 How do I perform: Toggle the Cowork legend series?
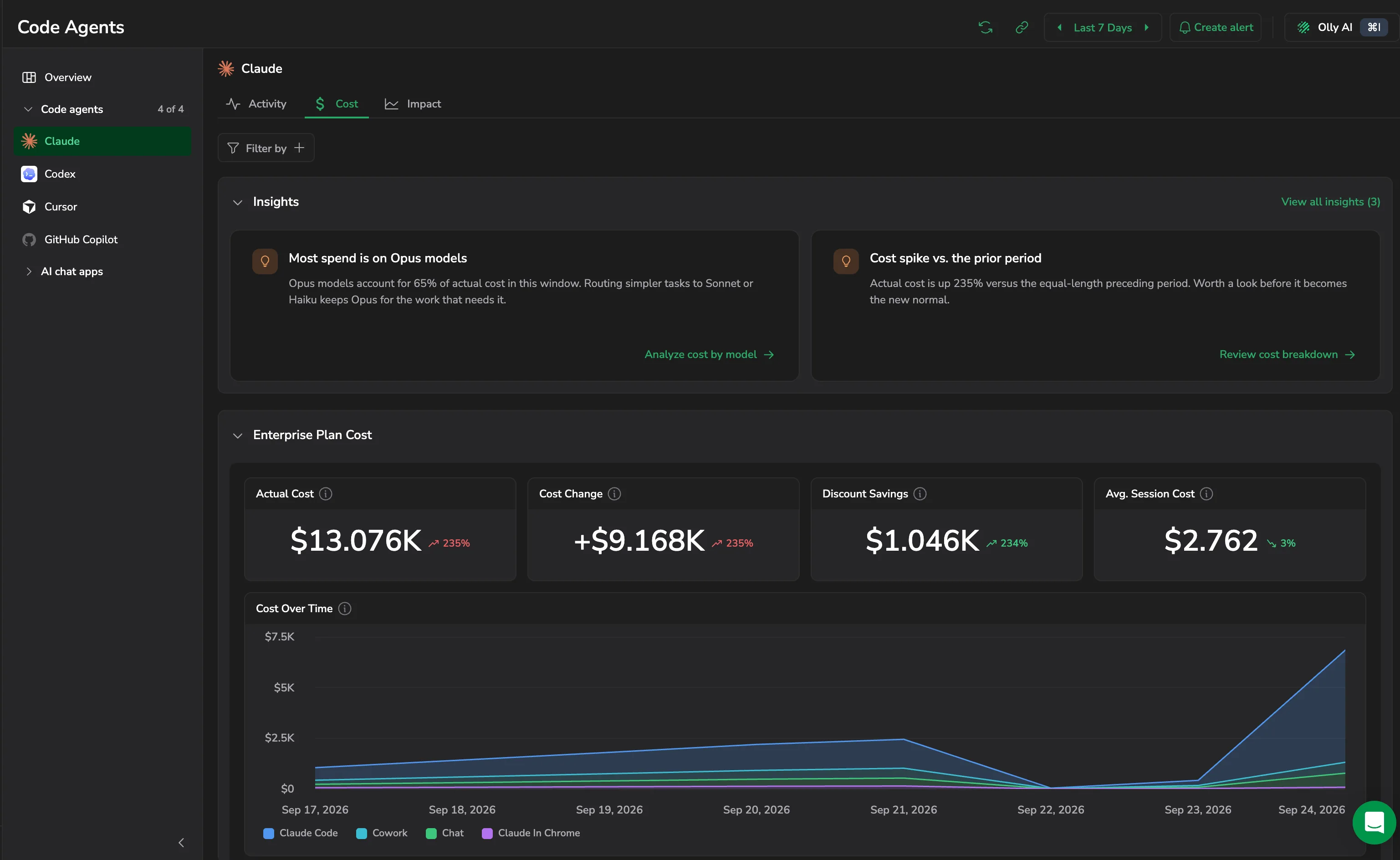tap(382, 833)
